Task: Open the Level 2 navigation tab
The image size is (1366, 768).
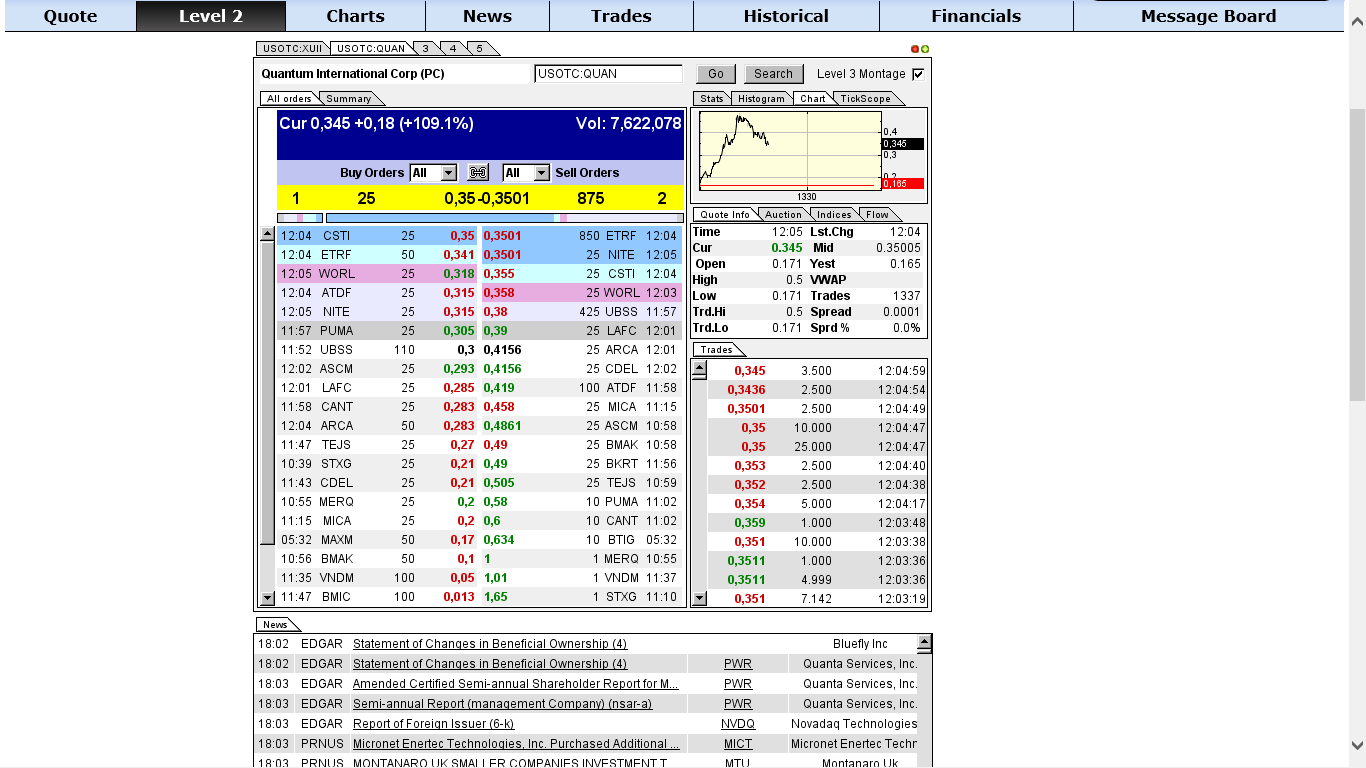Action: (210, 16)
